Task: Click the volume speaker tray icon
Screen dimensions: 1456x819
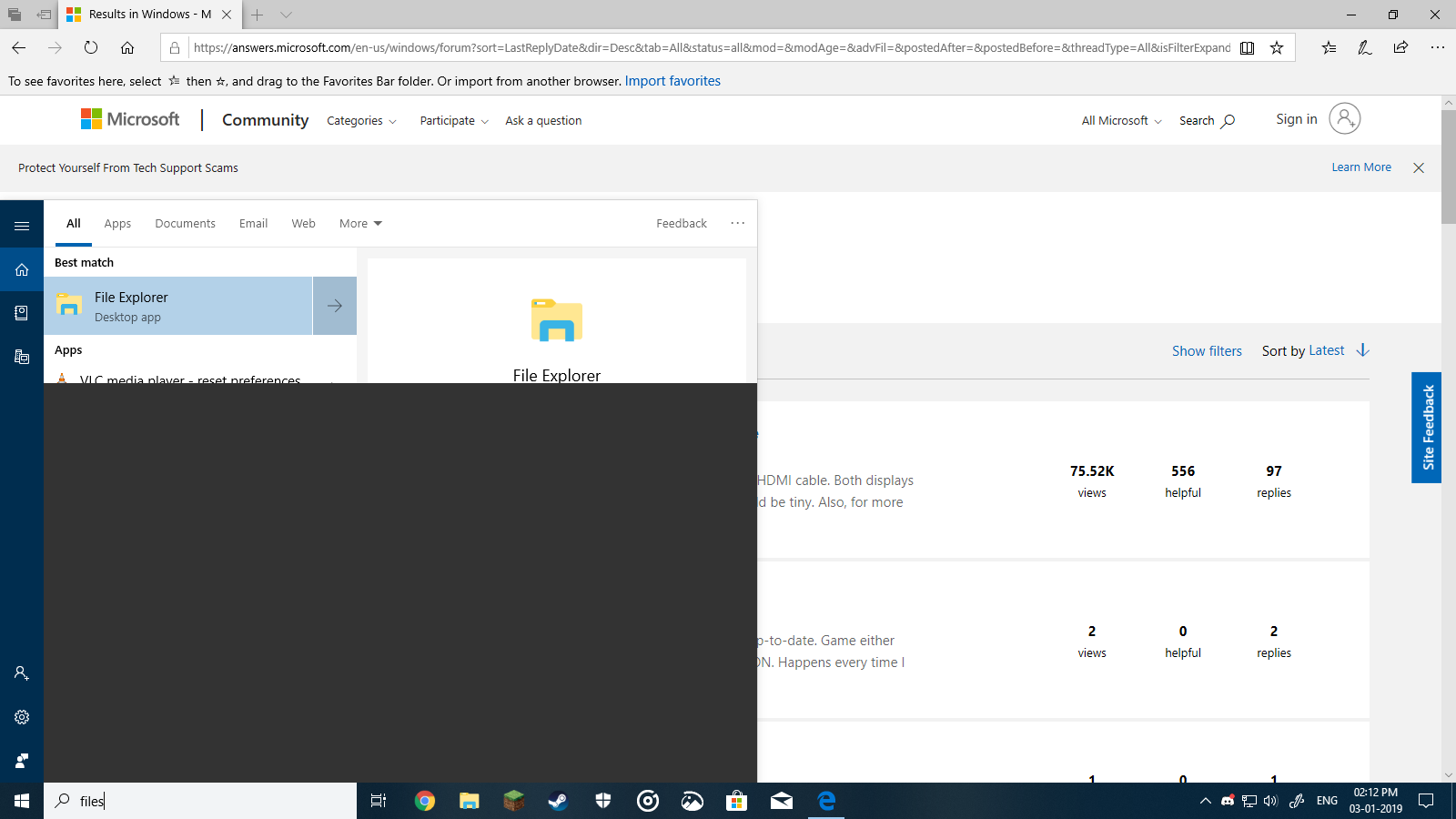Action: (x=1271, y=801)
